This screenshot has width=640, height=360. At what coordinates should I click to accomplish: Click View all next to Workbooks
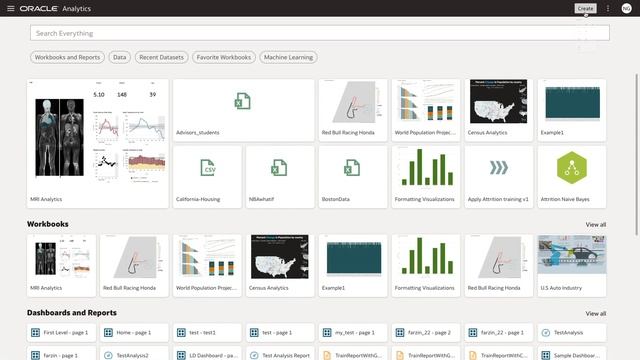pos(596,224)
